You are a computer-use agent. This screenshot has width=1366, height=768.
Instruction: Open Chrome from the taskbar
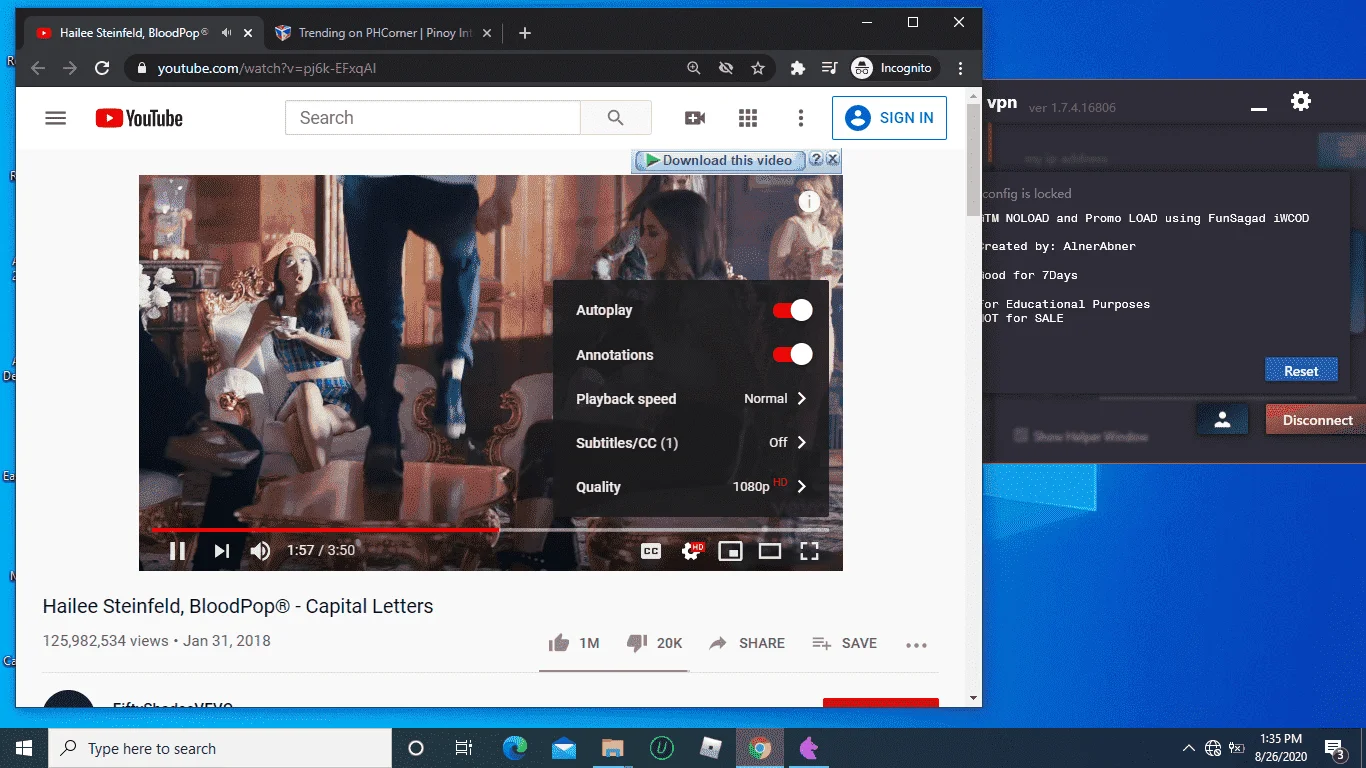(760, 748)
